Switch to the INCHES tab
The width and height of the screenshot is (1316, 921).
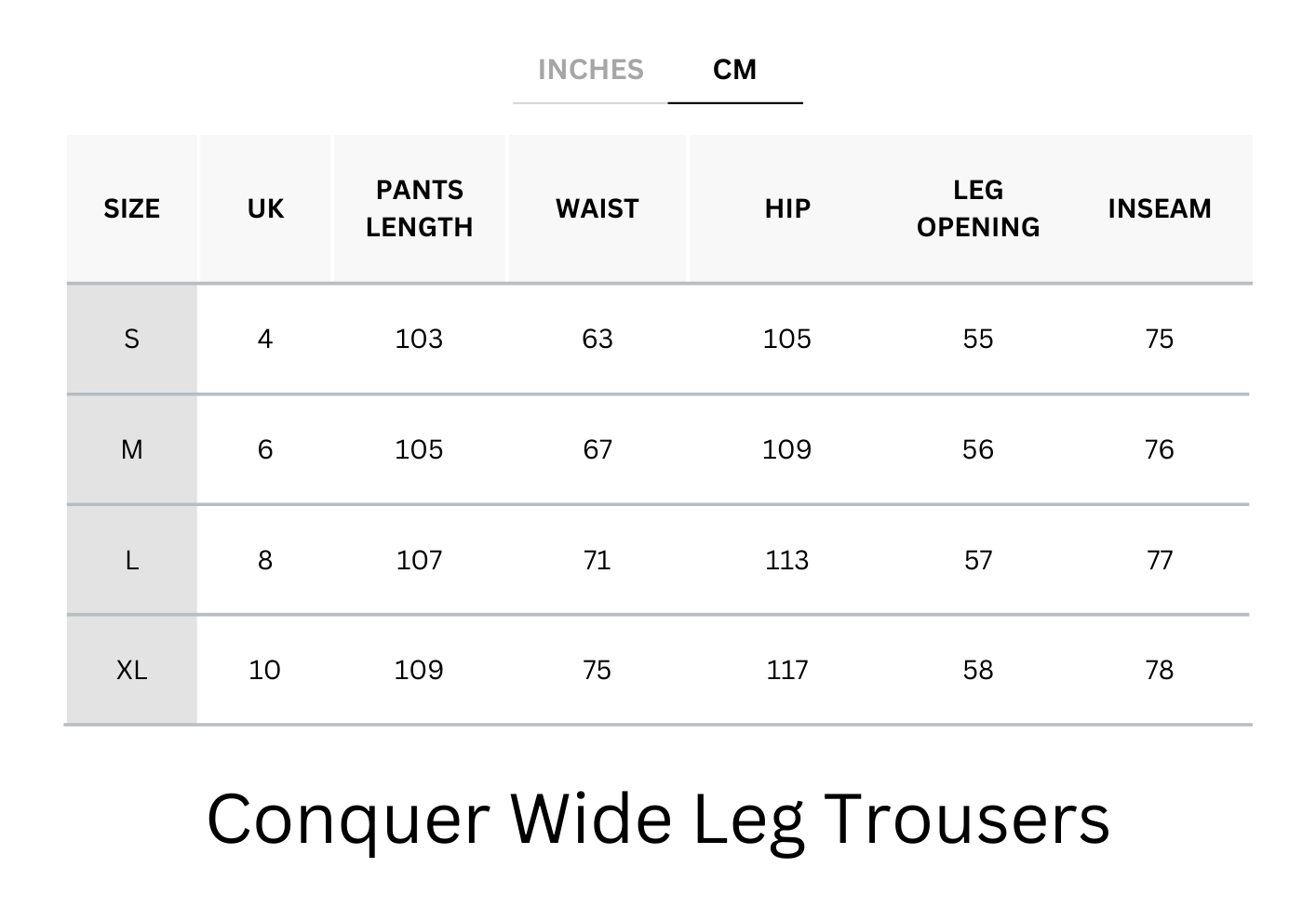(590, 70)
